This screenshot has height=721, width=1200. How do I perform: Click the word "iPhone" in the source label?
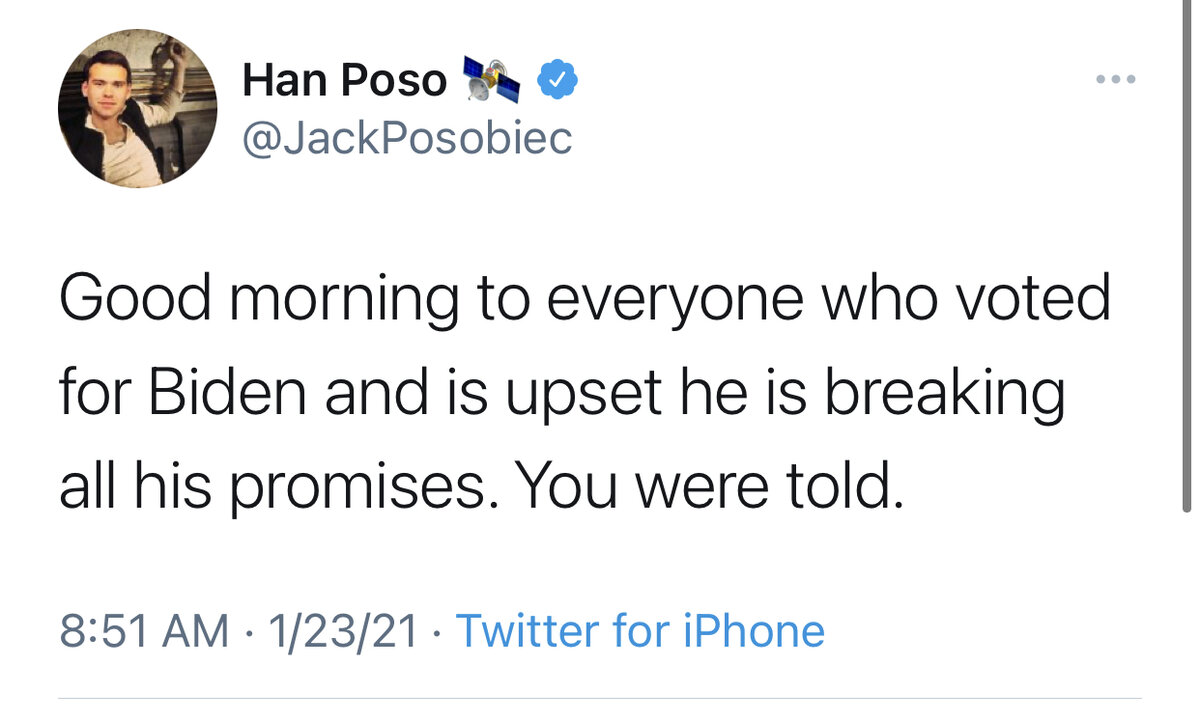tap(754, 631)
